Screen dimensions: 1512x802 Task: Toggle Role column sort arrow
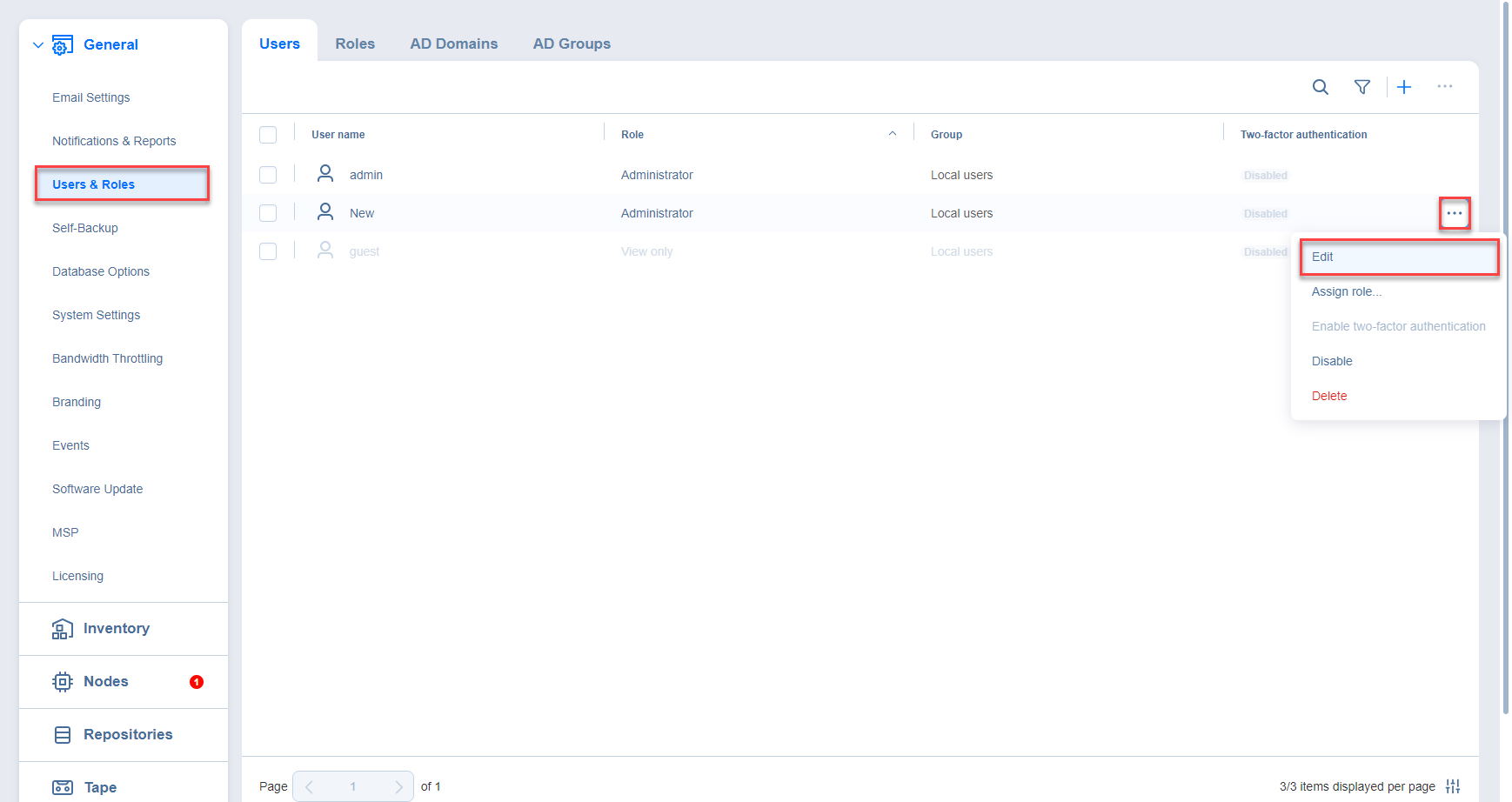(892, 134)
